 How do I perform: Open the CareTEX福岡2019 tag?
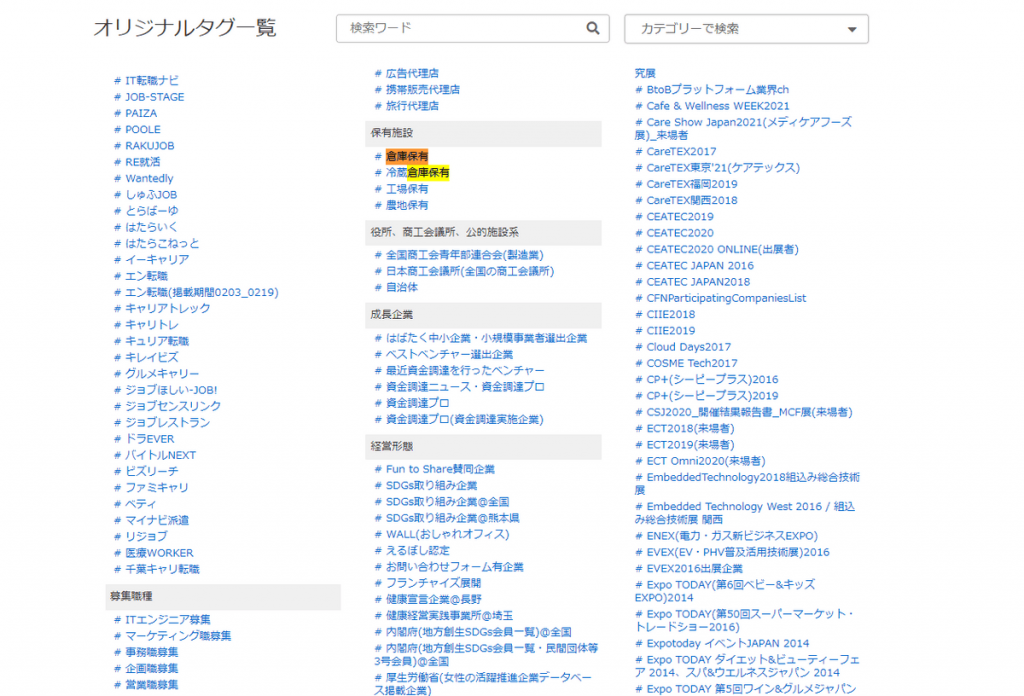click(692, 184)
